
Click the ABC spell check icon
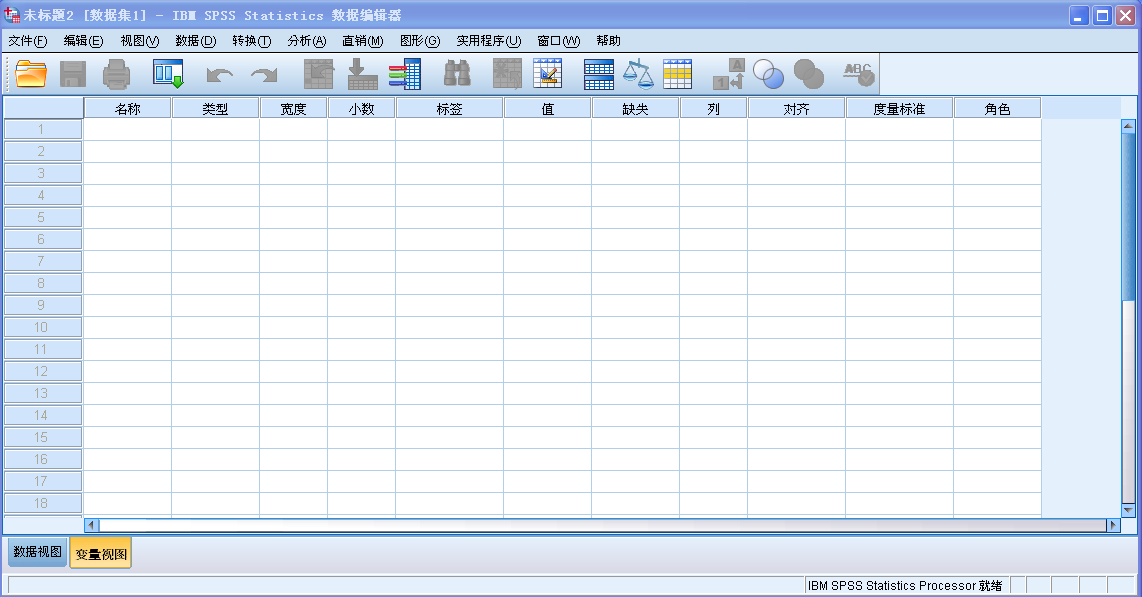coord(859,74)
